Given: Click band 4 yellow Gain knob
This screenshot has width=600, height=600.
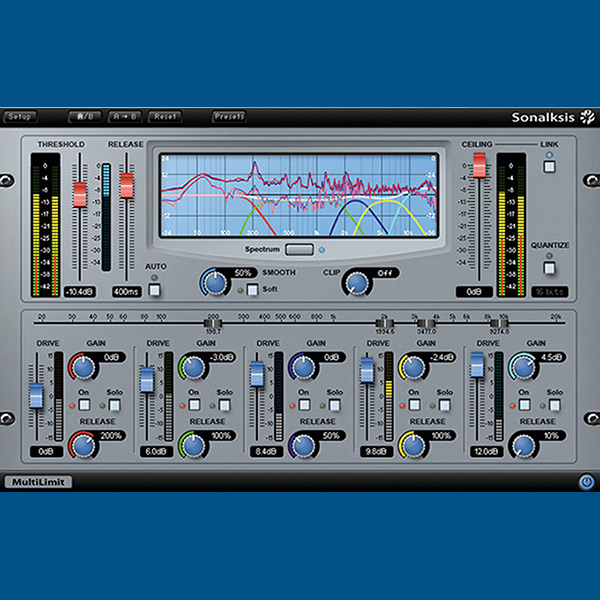Looking at the screenshot, I should (413, 368).
